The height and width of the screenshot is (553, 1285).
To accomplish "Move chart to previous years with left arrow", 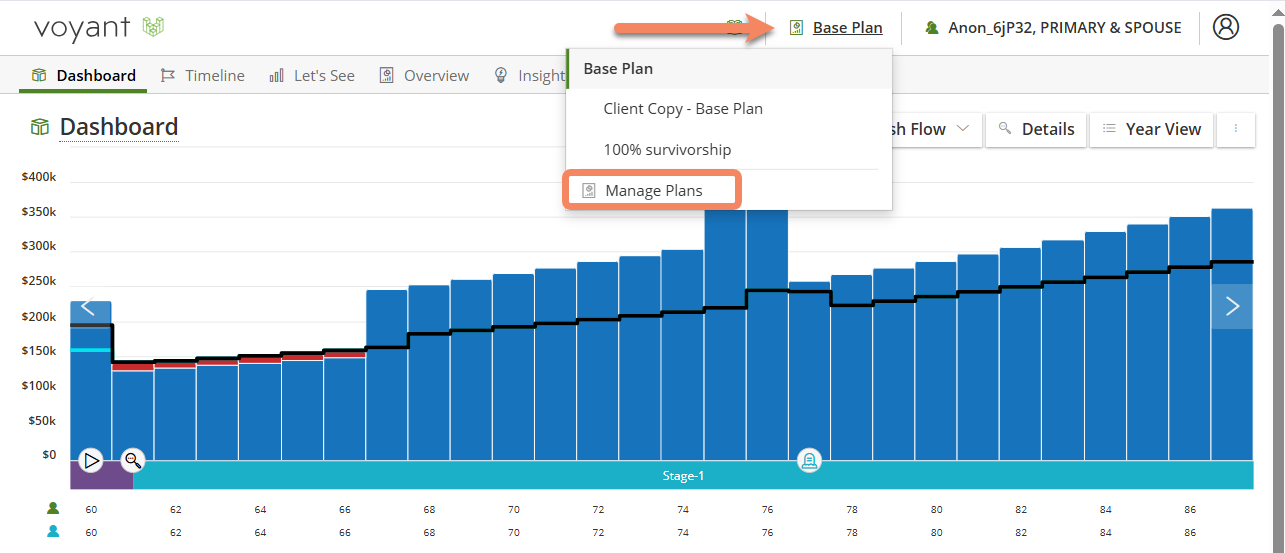I will tap(88, 307).
